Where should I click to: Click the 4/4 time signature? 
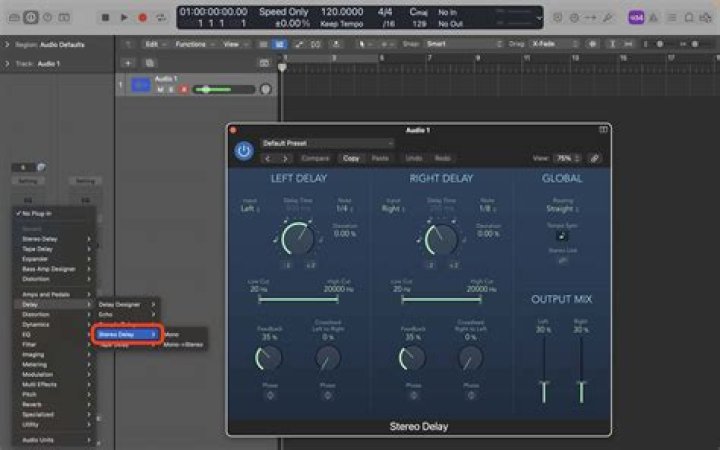[x=385, y=11]
